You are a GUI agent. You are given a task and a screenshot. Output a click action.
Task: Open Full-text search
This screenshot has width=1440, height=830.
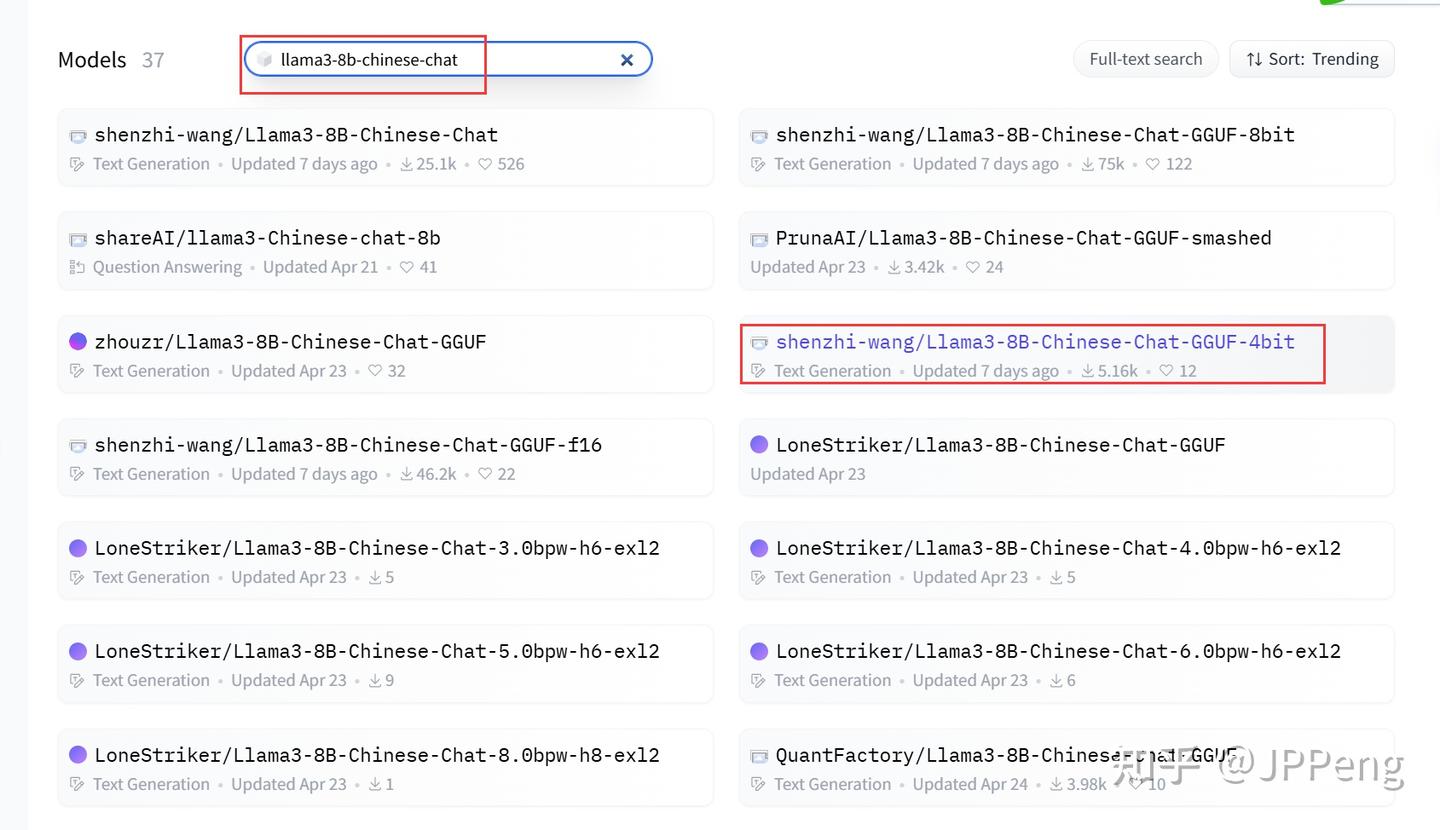(1146, 59)
